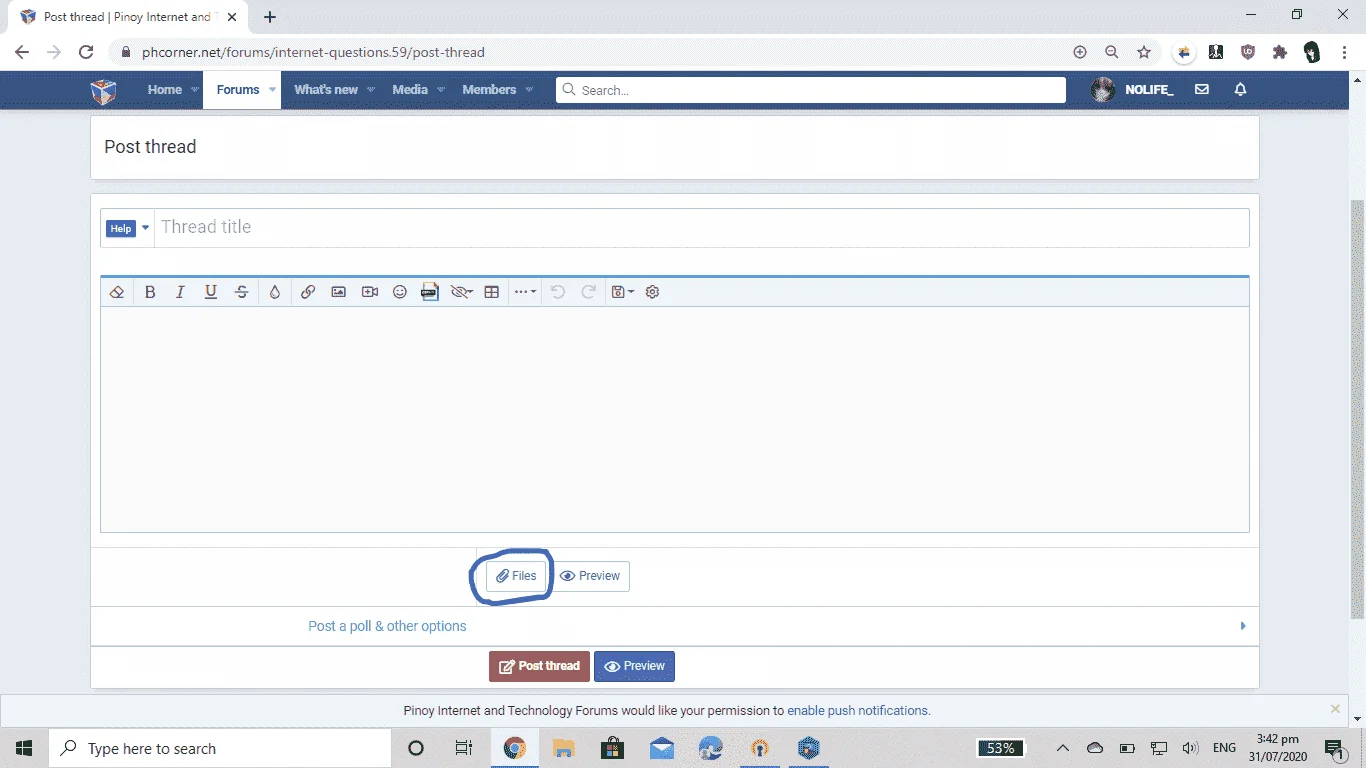The image size is (1366, 768).
Task: Open the Extensions puzzle piece icon
Action: (1280, 52)
